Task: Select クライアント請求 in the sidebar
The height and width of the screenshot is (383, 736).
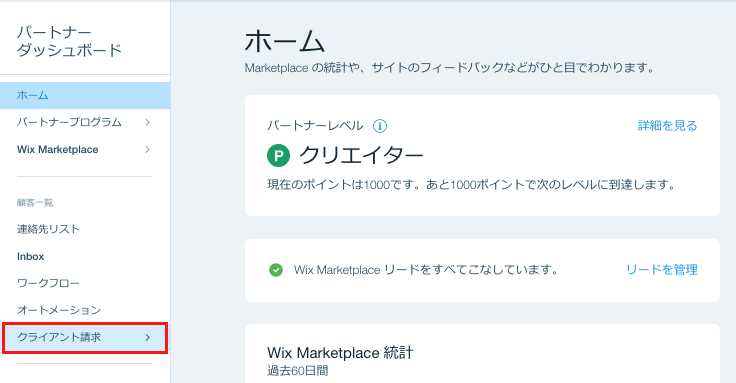Action: pos(85,337)
